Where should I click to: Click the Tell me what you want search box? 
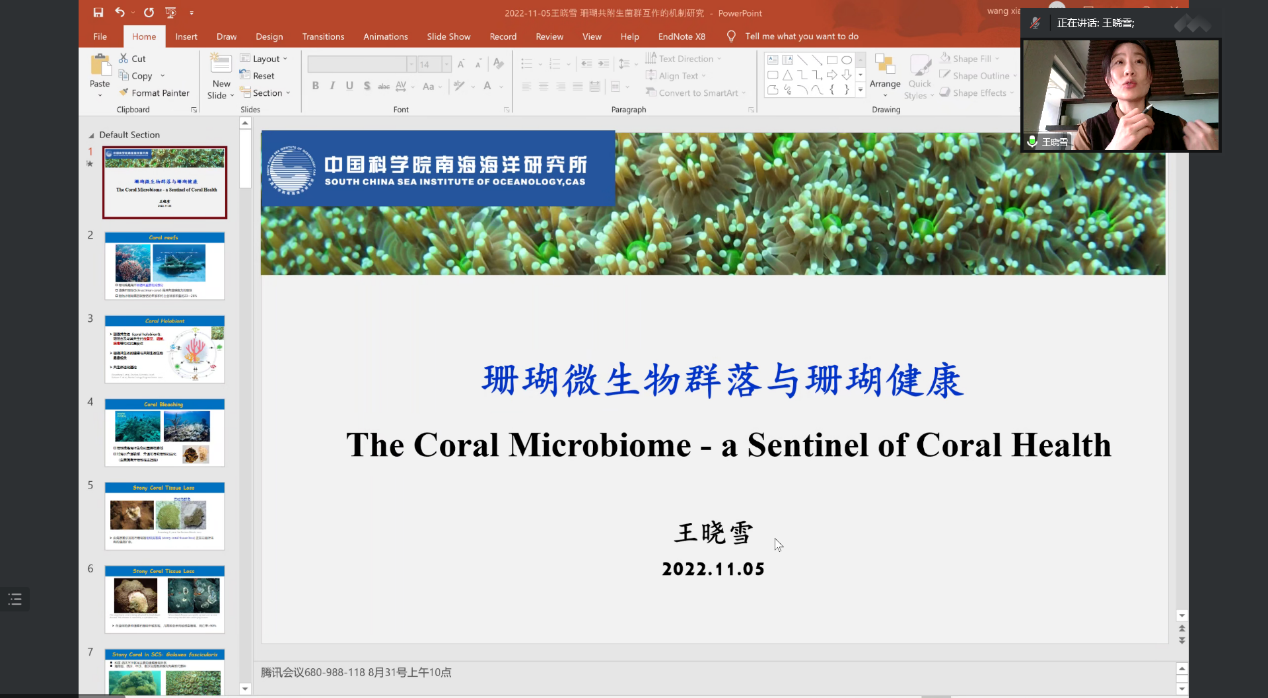click(x=801, y=37)
